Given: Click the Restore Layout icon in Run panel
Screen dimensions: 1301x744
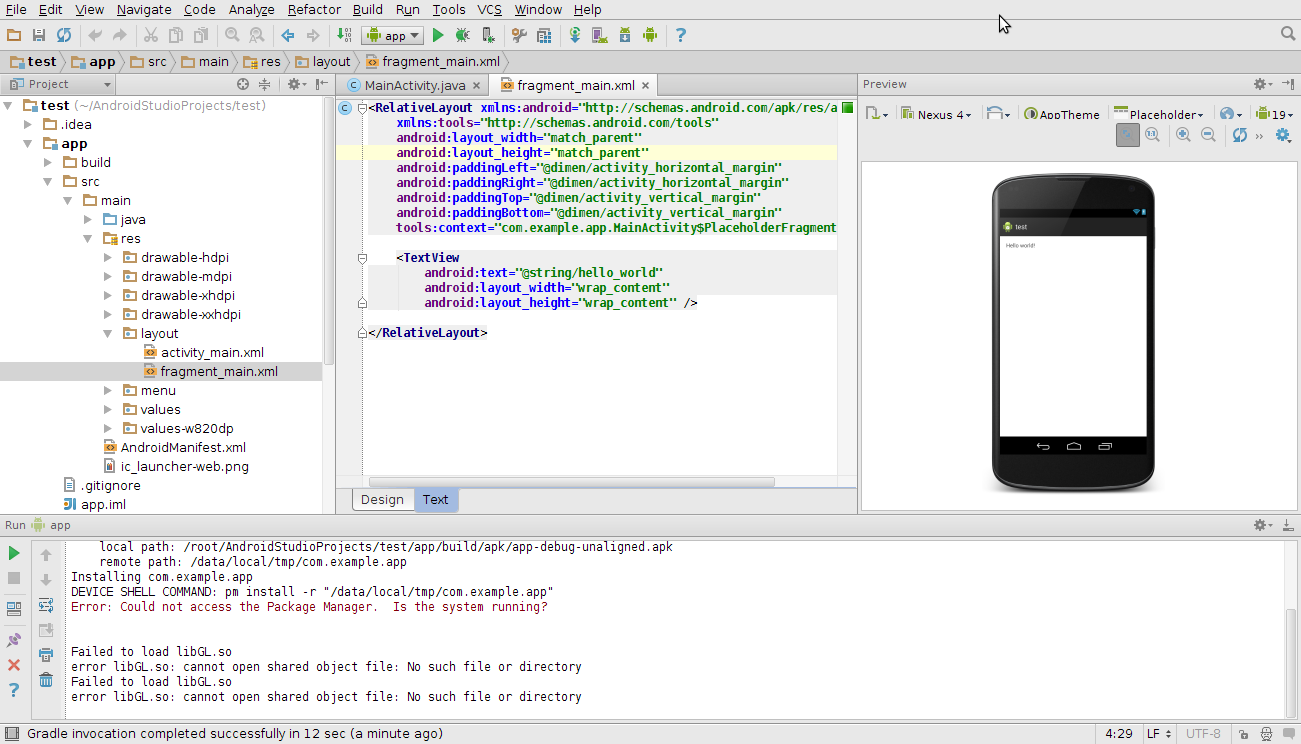Looking at the screenshot, I should (x=14, y=608).
